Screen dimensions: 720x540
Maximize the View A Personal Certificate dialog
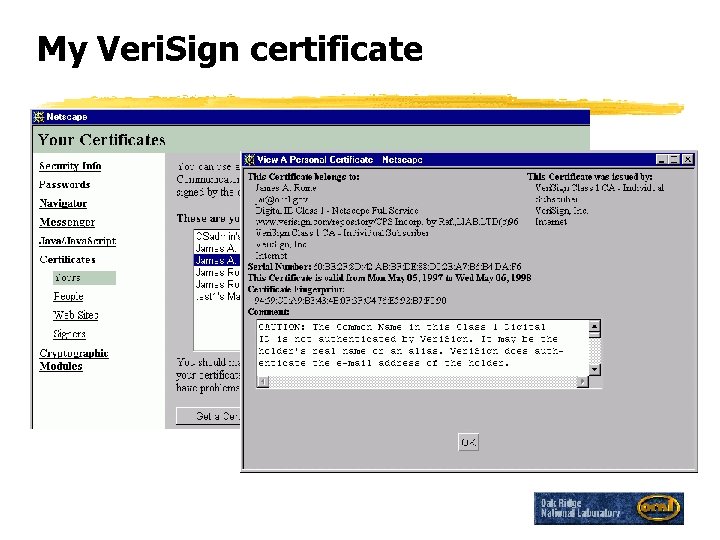(x=674, y=159)
